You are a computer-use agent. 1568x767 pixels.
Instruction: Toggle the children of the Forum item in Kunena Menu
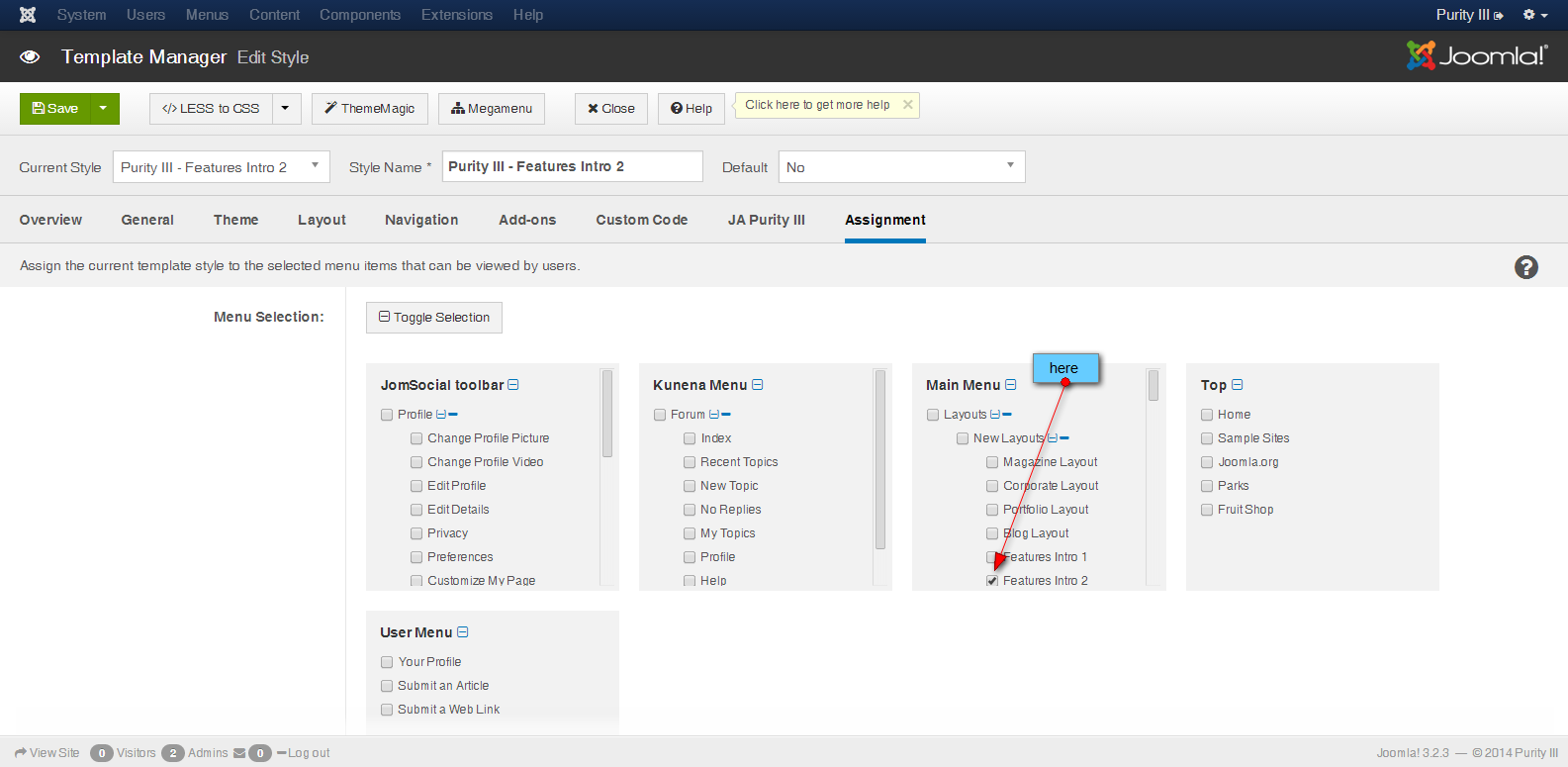[x=714, y=415]
